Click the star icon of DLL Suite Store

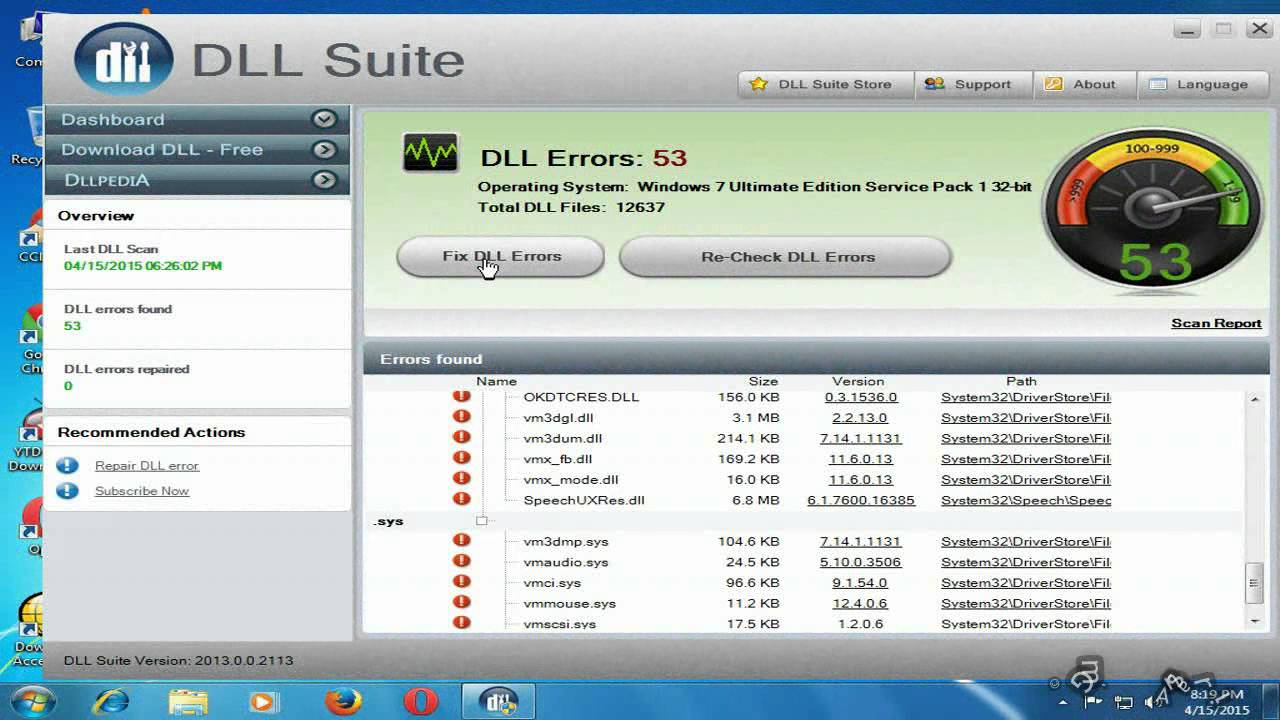tap(759, 84)
